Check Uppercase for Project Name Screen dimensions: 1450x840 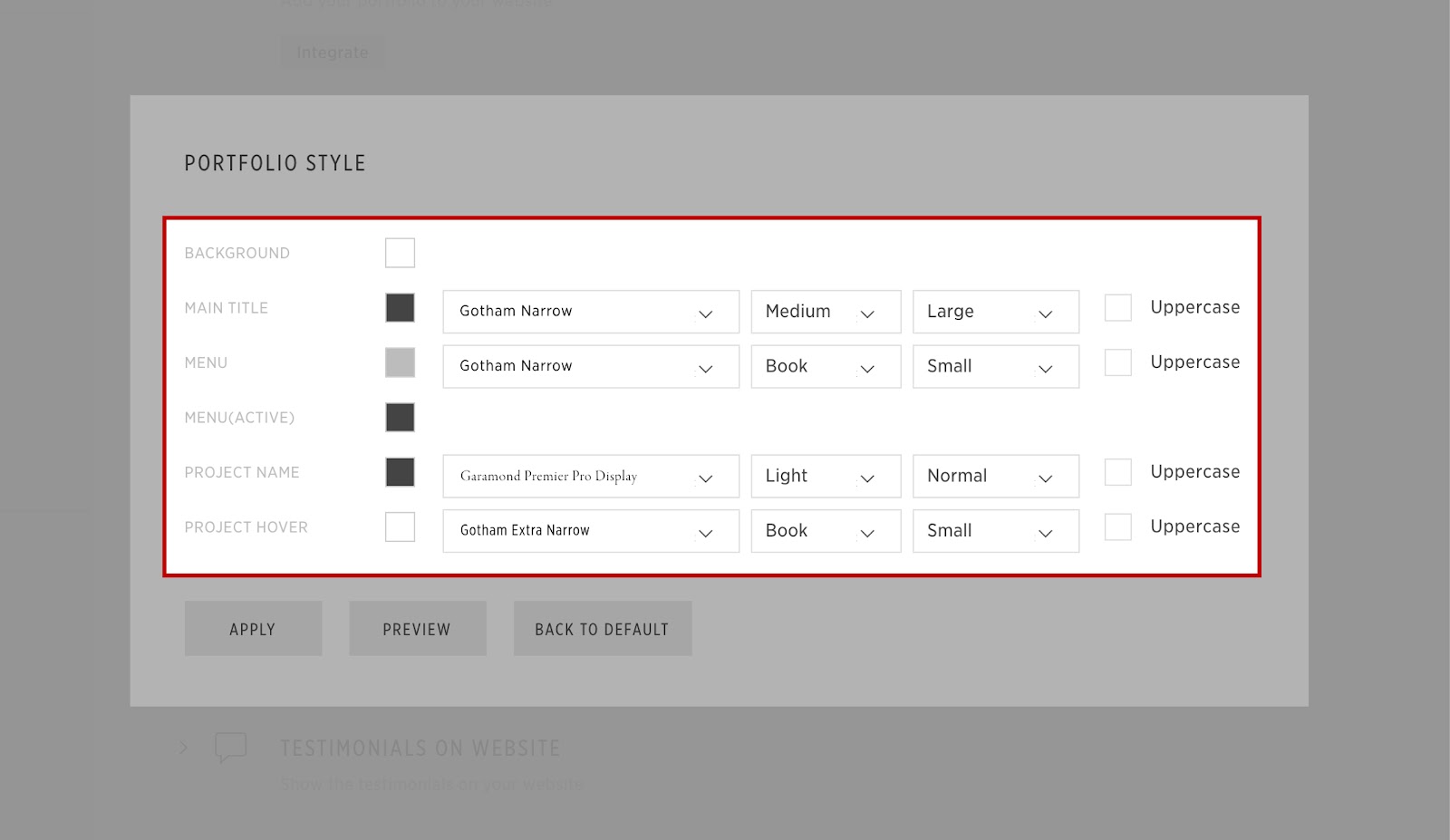pyautogui.click(x=1118, y=472)
